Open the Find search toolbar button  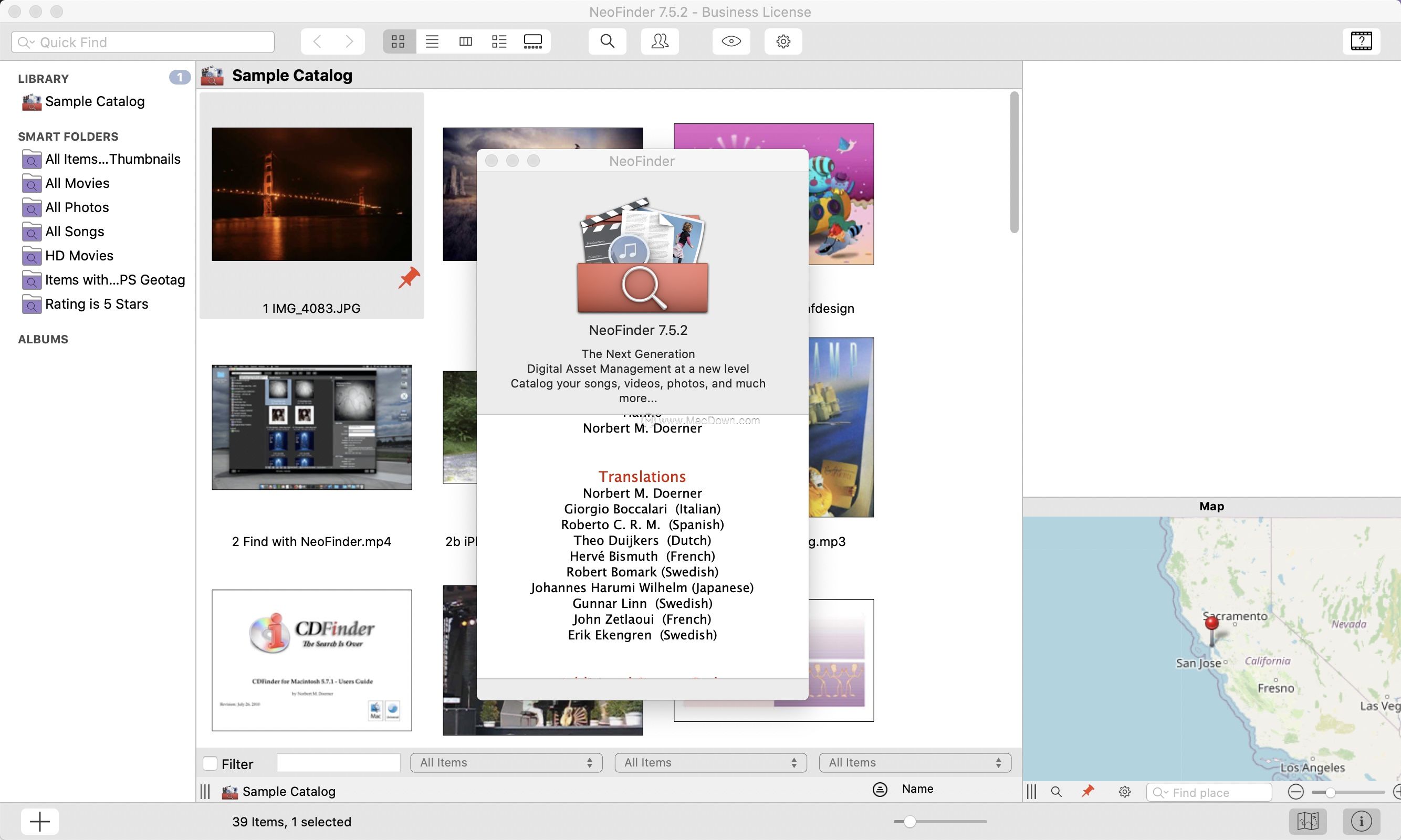click(x=607, y=41)
